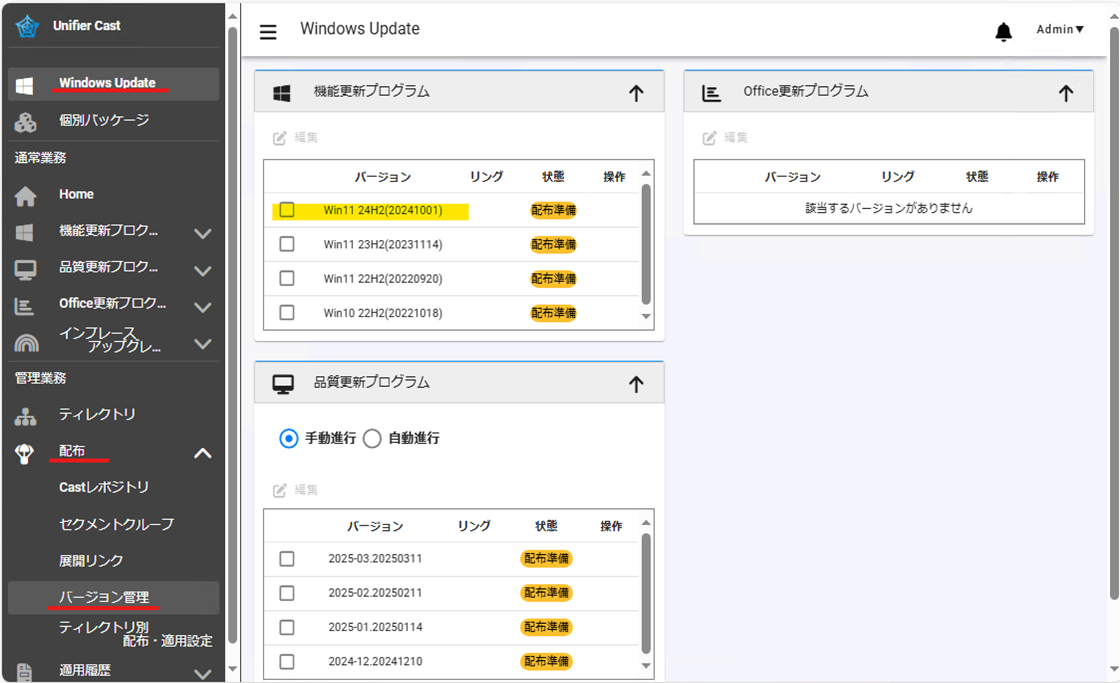Click 配布準備 badge for 2025-03.20250311
This screenshot has width=1120, height=683.
(x=546, y=559)
